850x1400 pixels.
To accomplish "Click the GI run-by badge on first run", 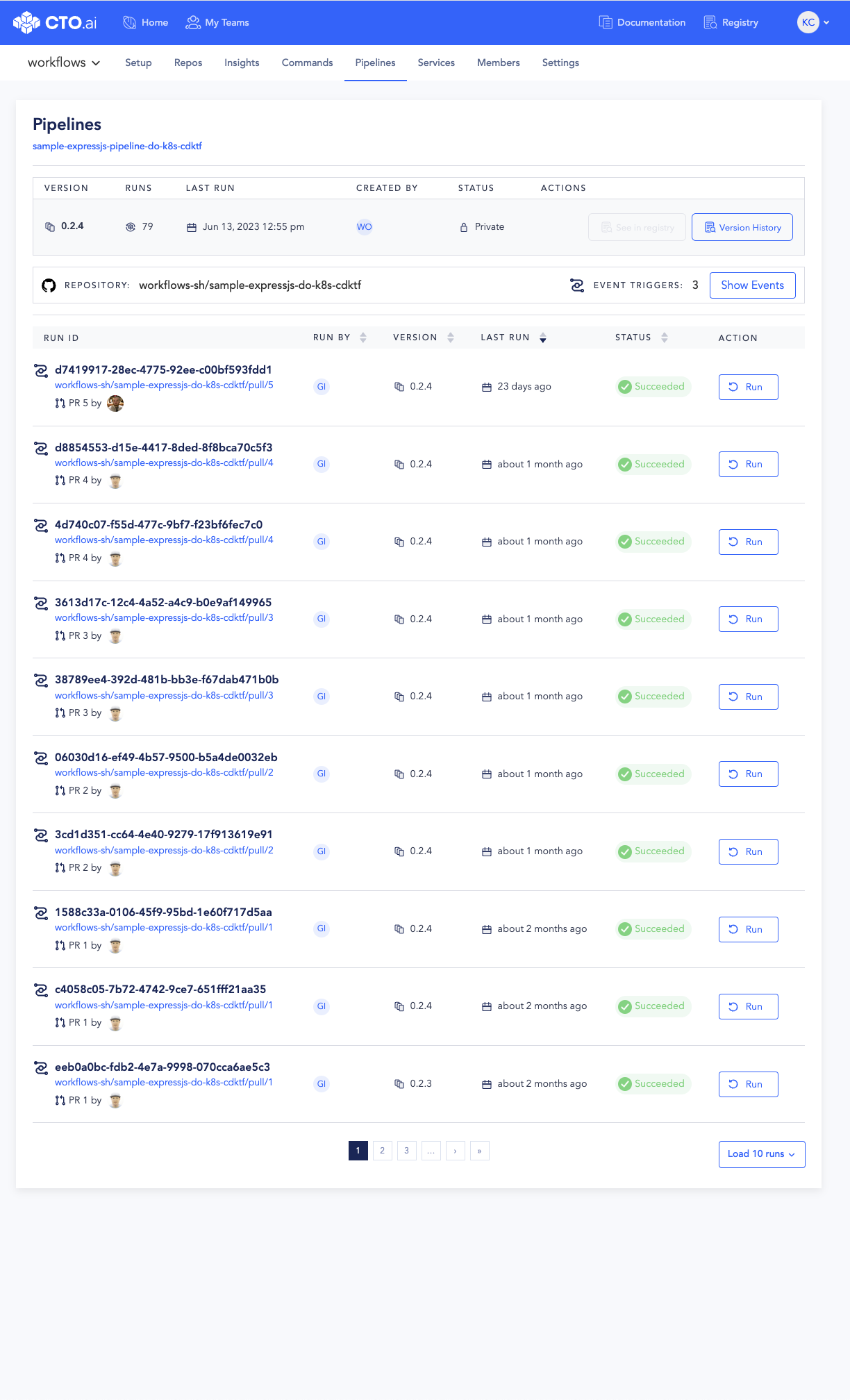I will coord(322,387).
